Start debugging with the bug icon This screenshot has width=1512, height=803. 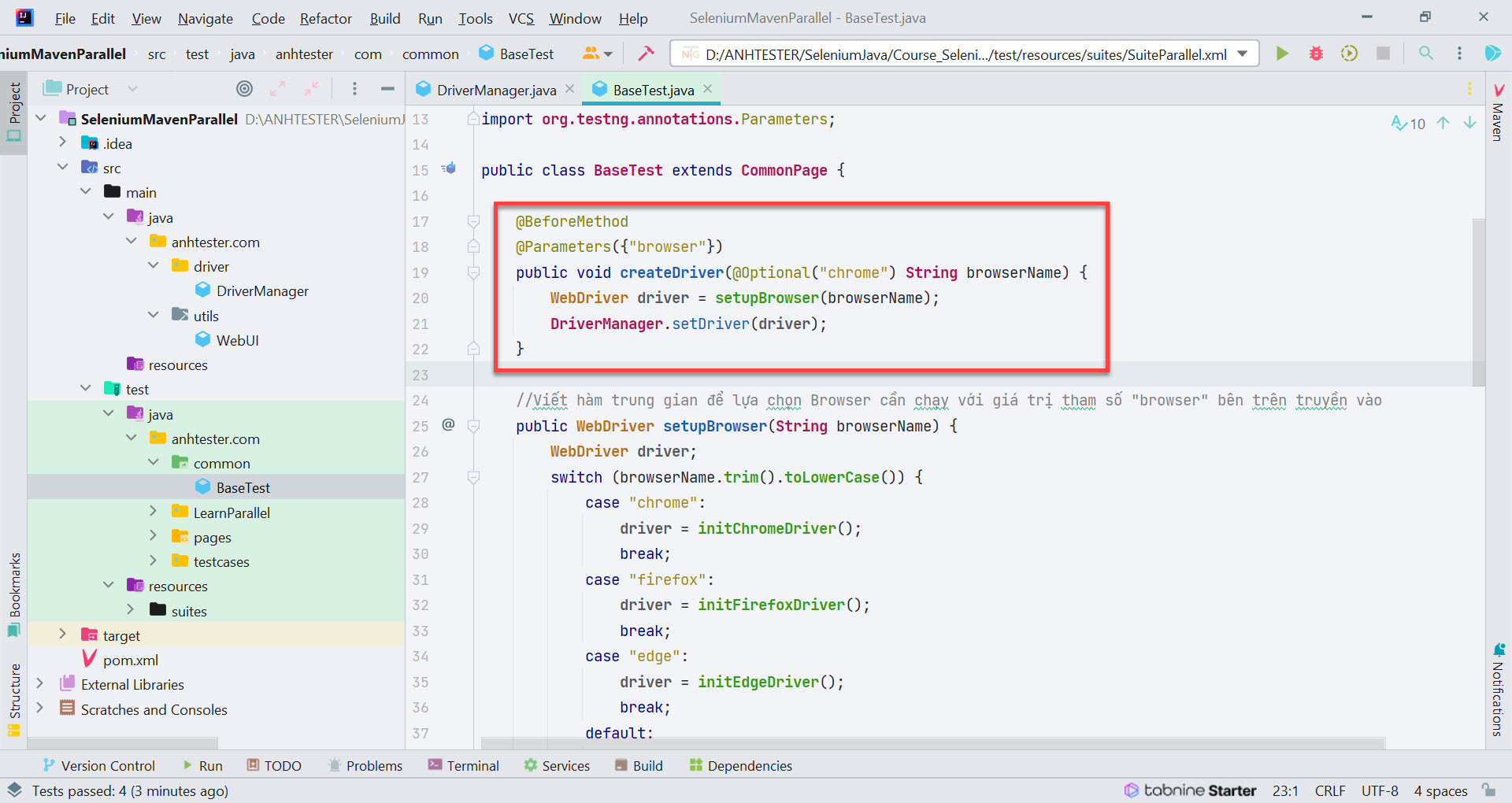1316,54
